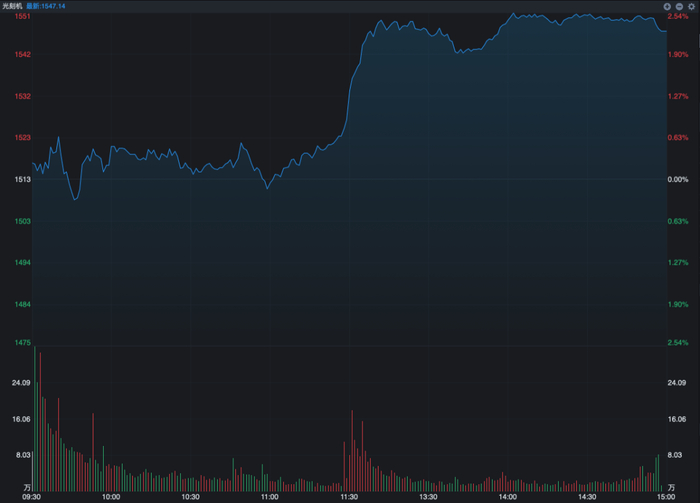Image resolution: width=700 pixels, height=503 pixels.
Task: Click the 万 volume unit label at left
Action: coord(27,487)
